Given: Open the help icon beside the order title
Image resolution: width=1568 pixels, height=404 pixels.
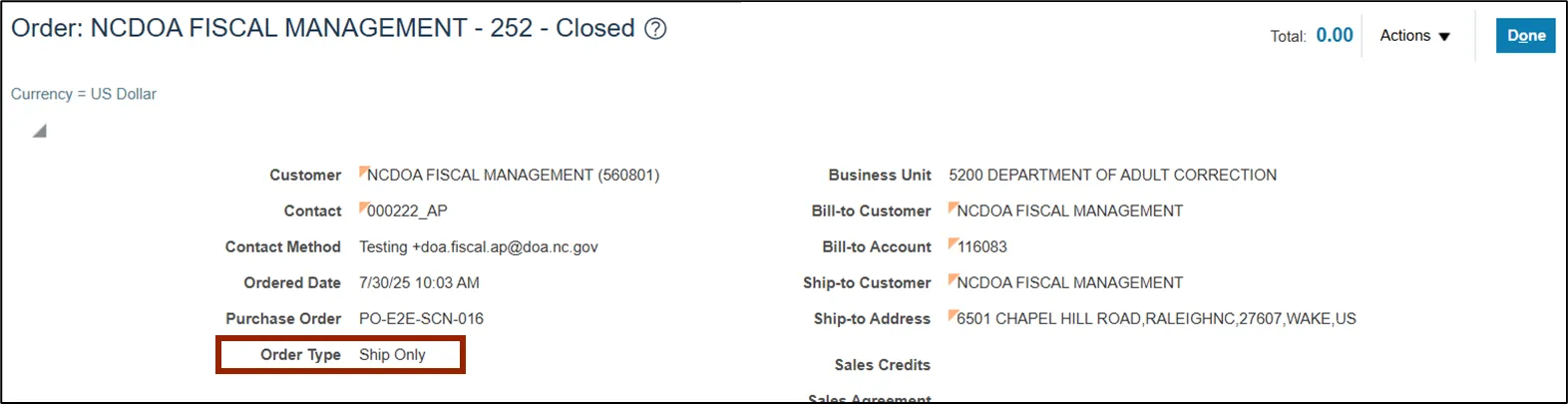Looking at the screenshot, I should pos(655,29).
